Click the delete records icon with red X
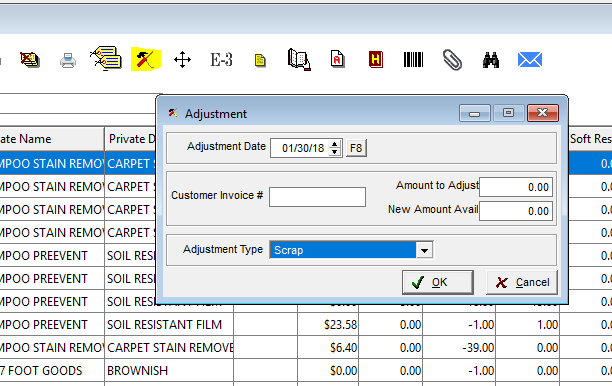The height and width of the screenshot is (386, 612). 30,60
